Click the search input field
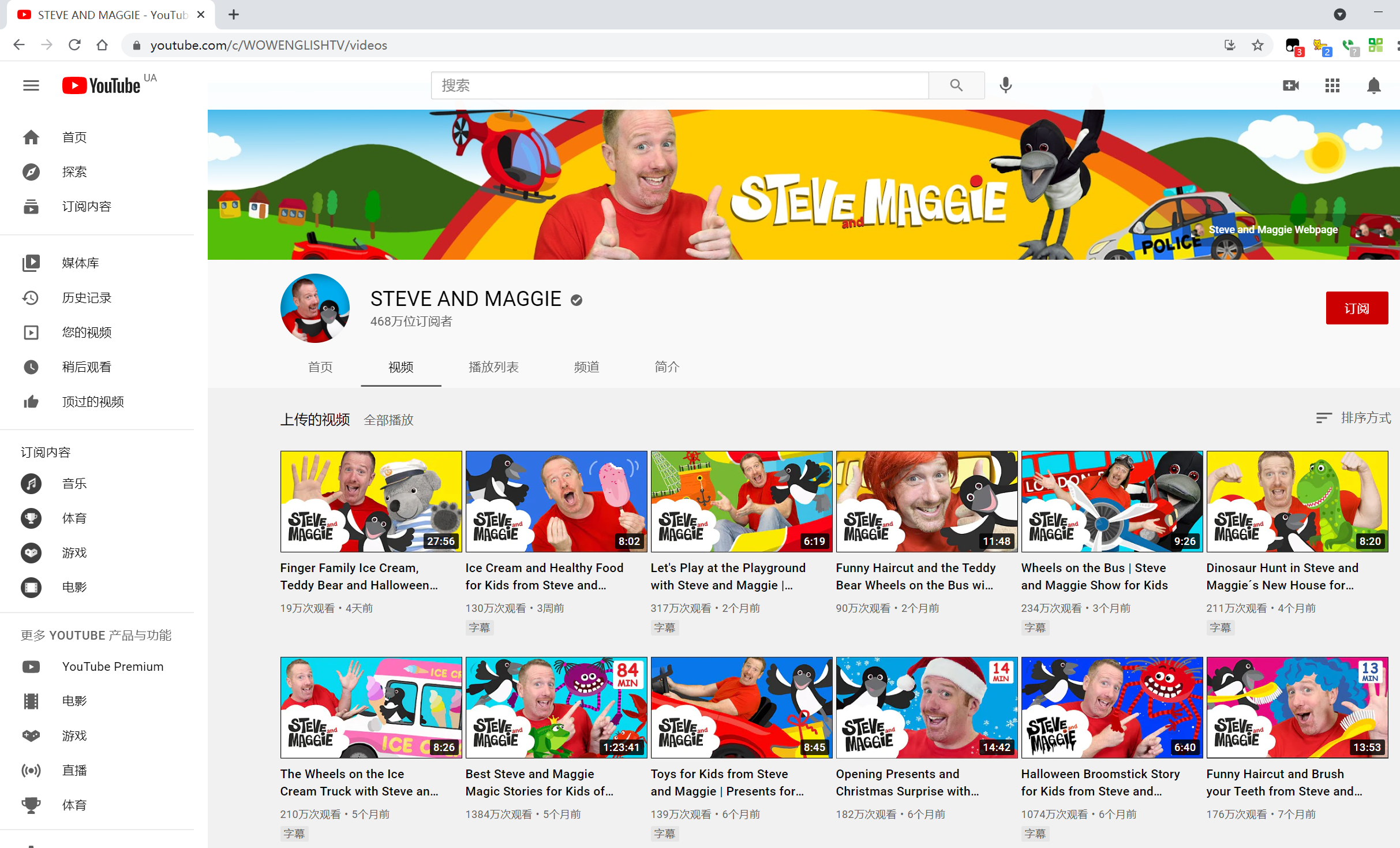The width and height of the screenshot is (1400, 848). 680,85
